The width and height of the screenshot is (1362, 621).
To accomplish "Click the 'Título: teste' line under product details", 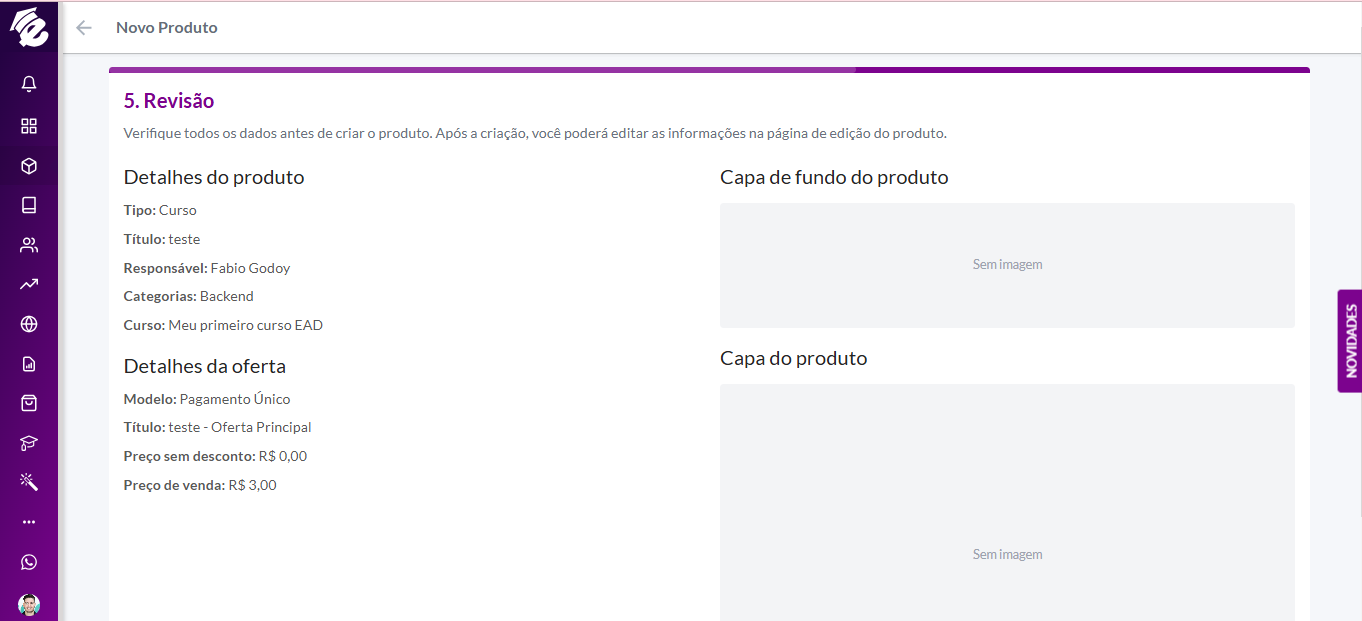I will pyautogui.click(x=162, y=239).
